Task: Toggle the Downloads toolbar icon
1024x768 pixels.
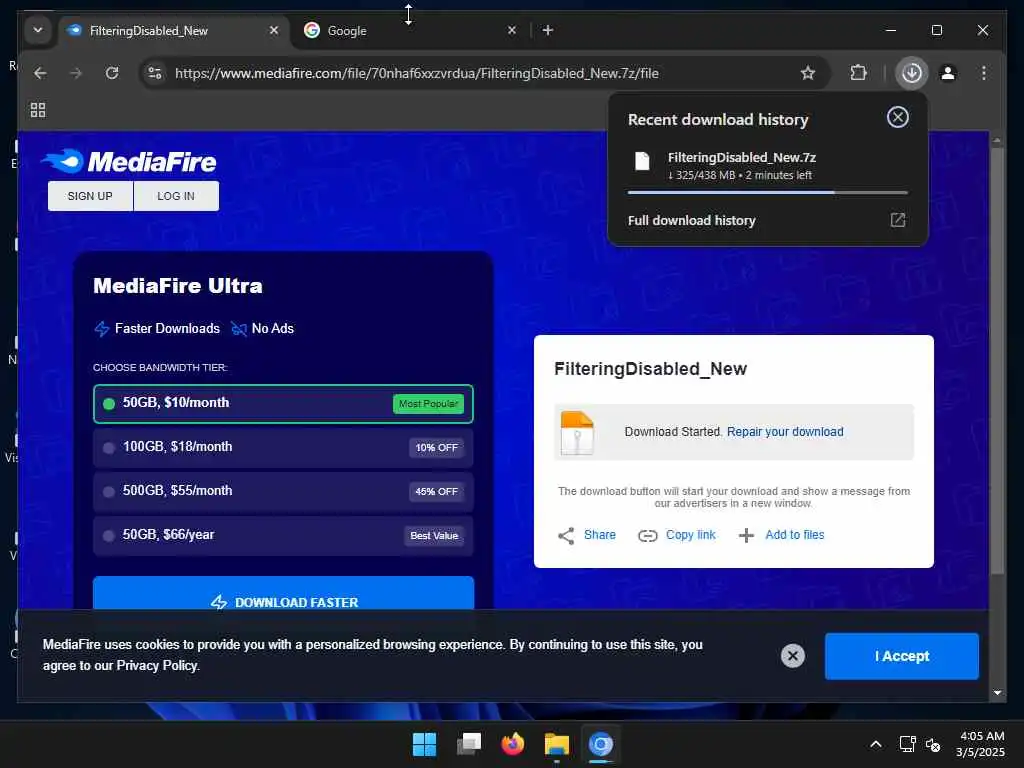Action: point(912,72)
